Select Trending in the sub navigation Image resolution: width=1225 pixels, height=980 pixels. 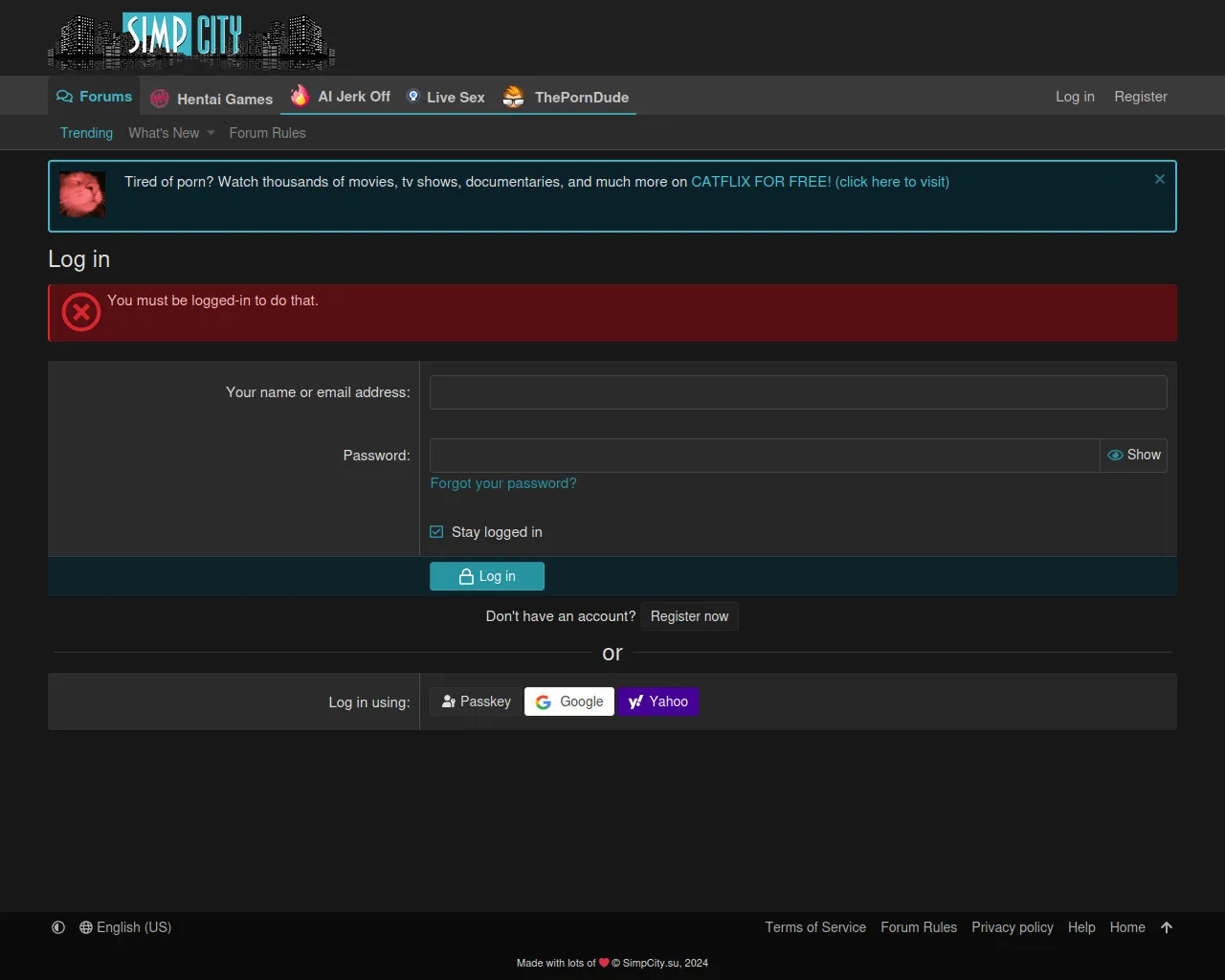click(86, 133)
